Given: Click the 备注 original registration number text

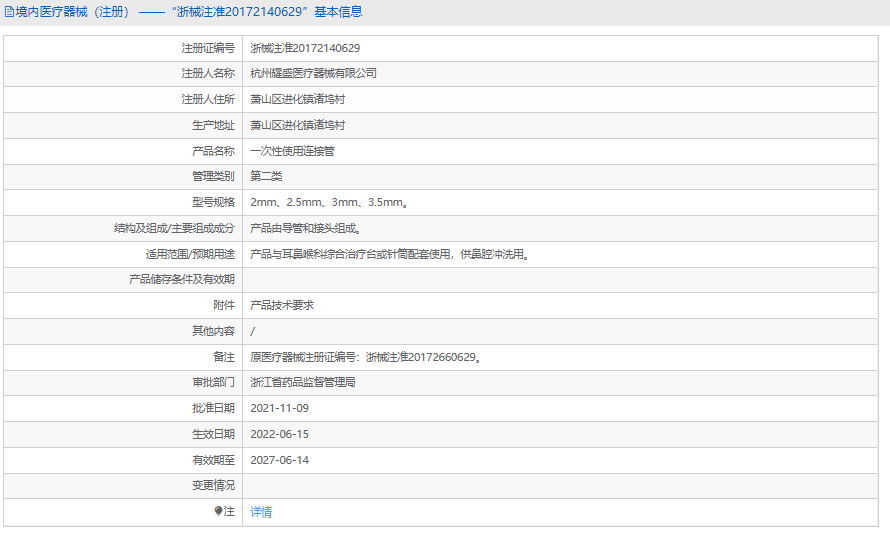Looking at the screenshot, I should coord(366,357).
